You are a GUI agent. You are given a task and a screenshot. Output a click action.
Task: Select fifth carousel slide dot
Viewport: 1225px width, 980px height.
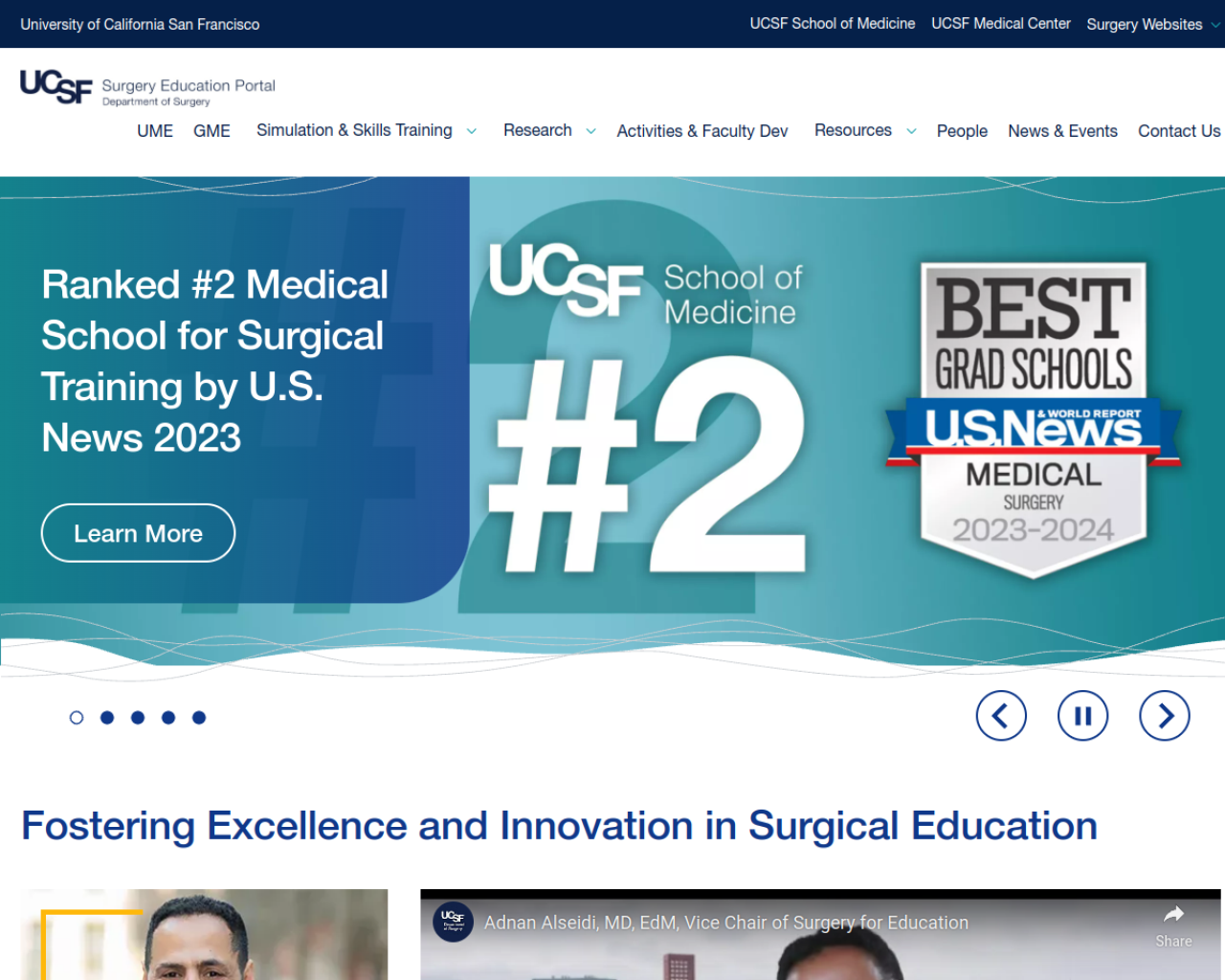pos(199,718)
